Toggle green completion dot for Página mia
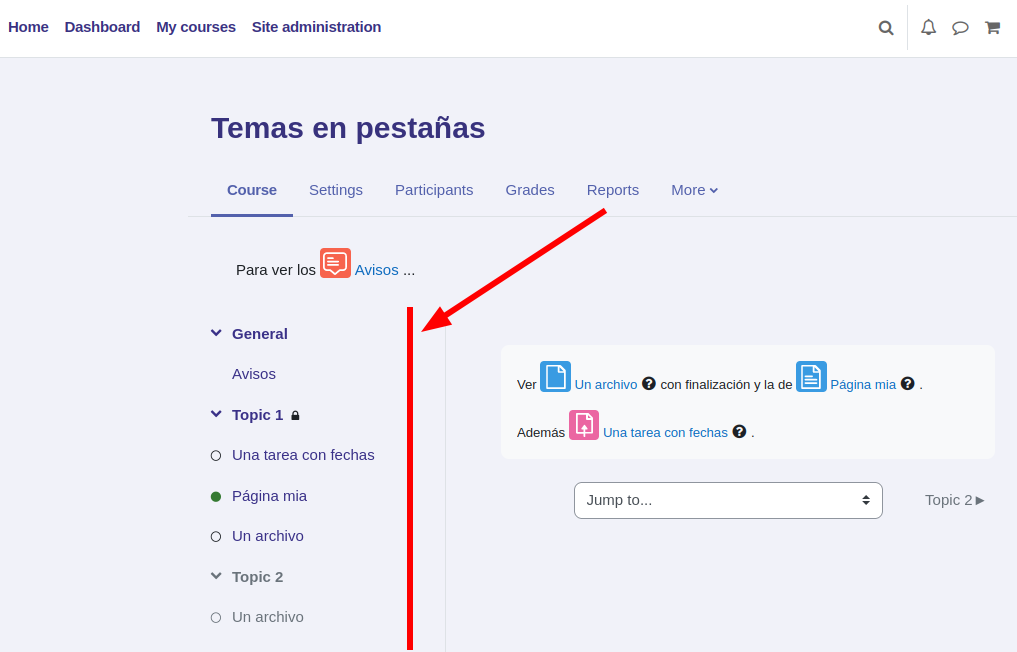 [x=216, y=496]
